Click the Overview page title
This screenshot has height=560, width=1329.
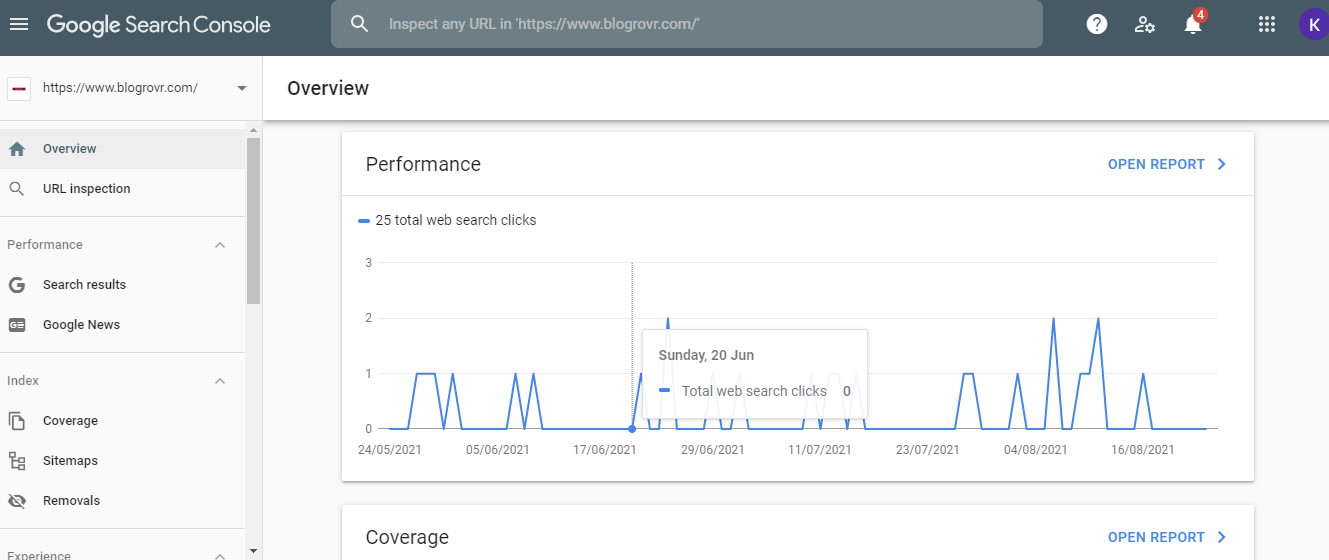tap(328, 88)
